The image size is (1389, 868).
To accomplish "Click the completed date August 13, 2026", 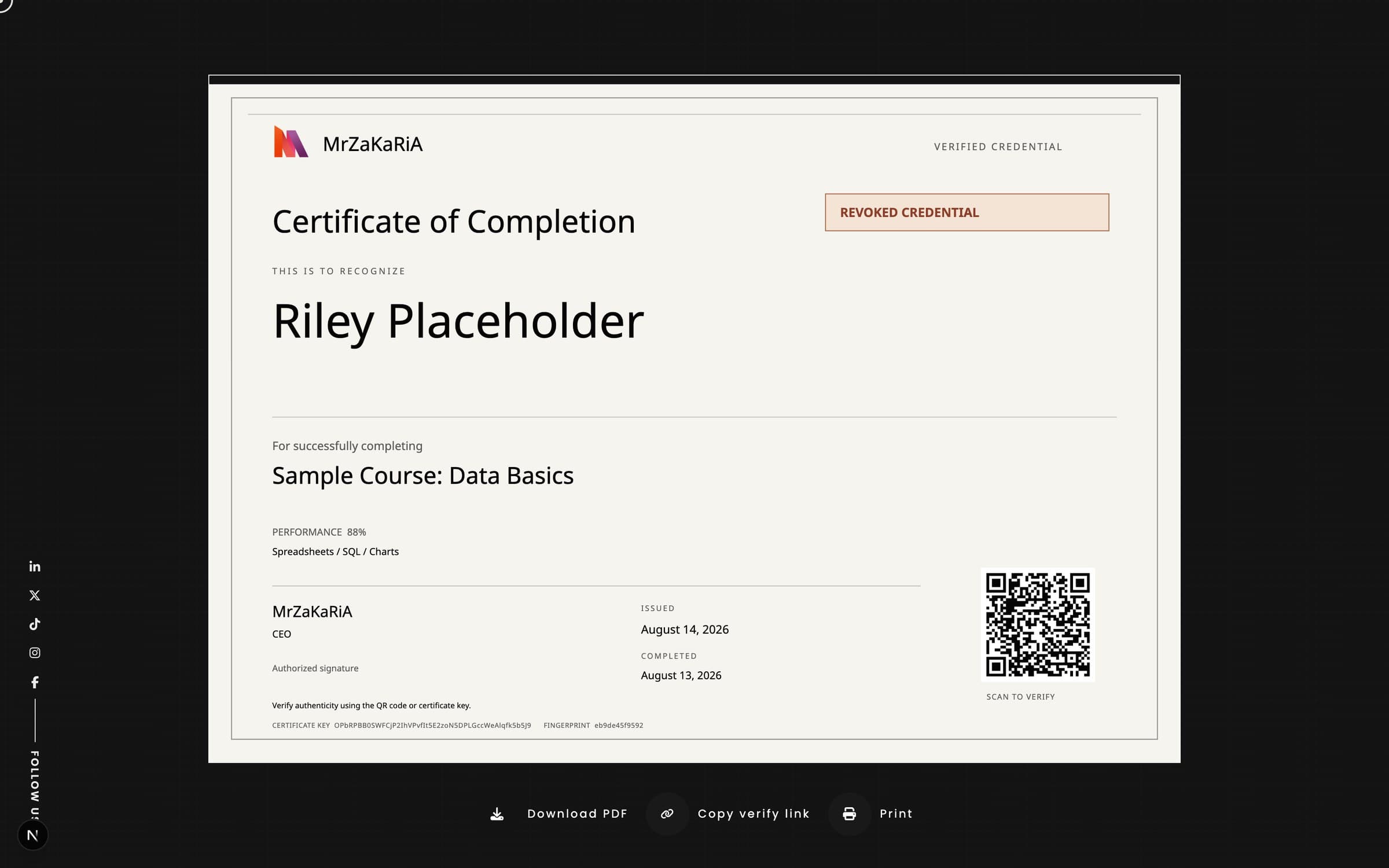I will tap(681, 676).
